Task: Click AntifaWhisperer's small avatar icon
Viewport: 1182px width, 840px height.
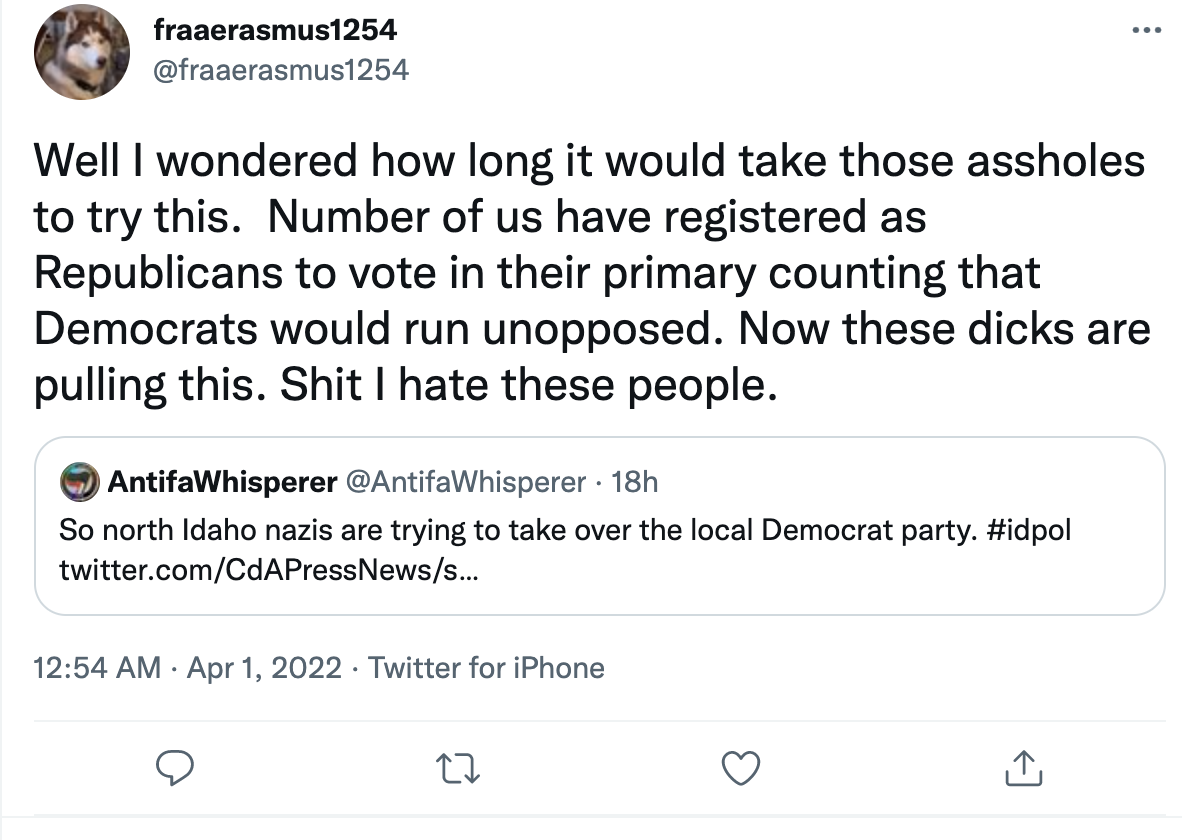Action: point(79,483)
